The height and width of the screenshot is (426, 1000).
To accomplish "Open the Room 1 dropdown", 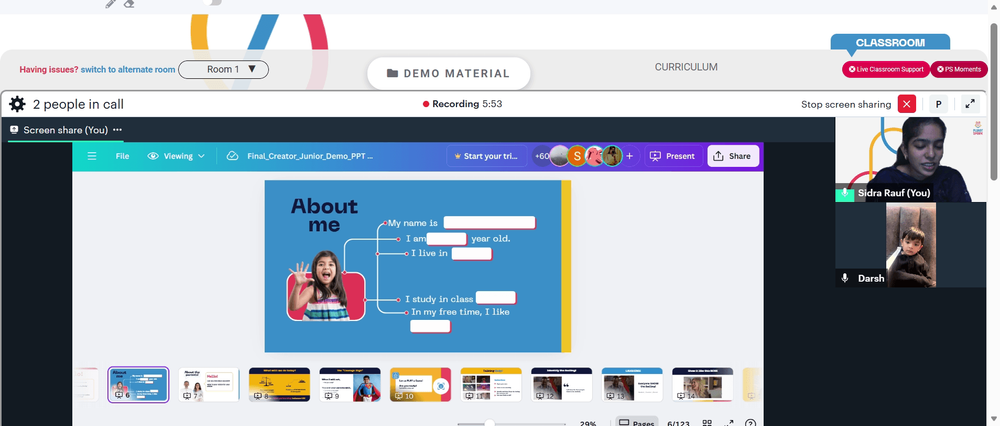I will click(x=223, y=70).
